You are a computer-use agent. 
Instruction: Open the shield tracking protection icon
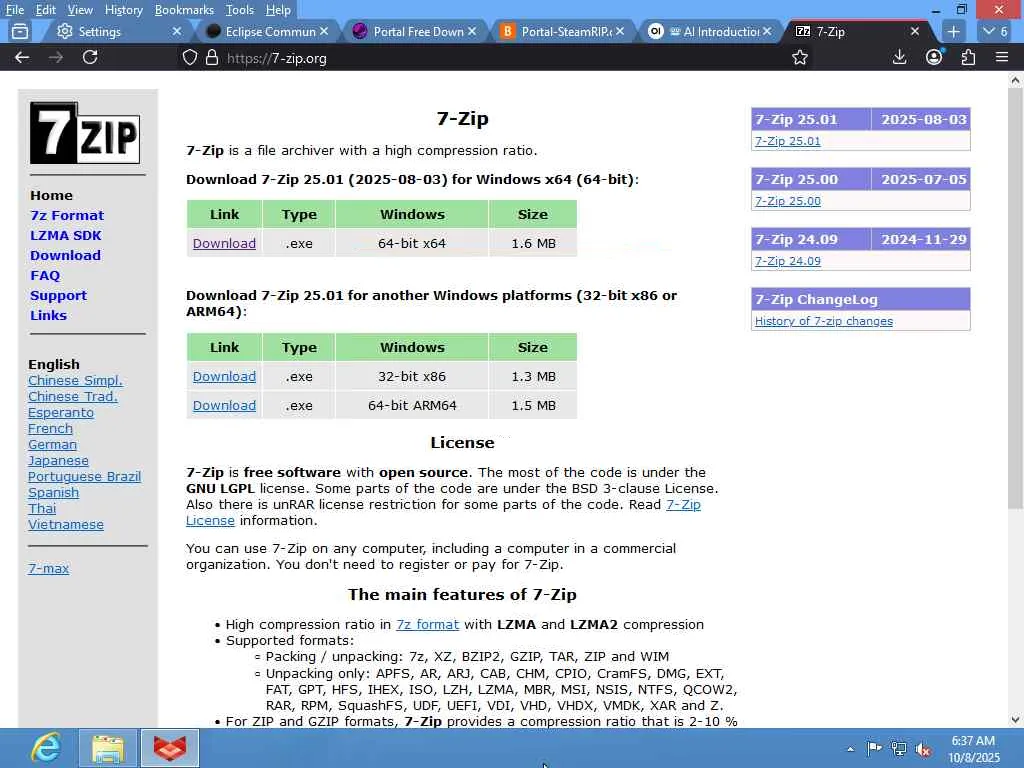[x=189, y=57]
